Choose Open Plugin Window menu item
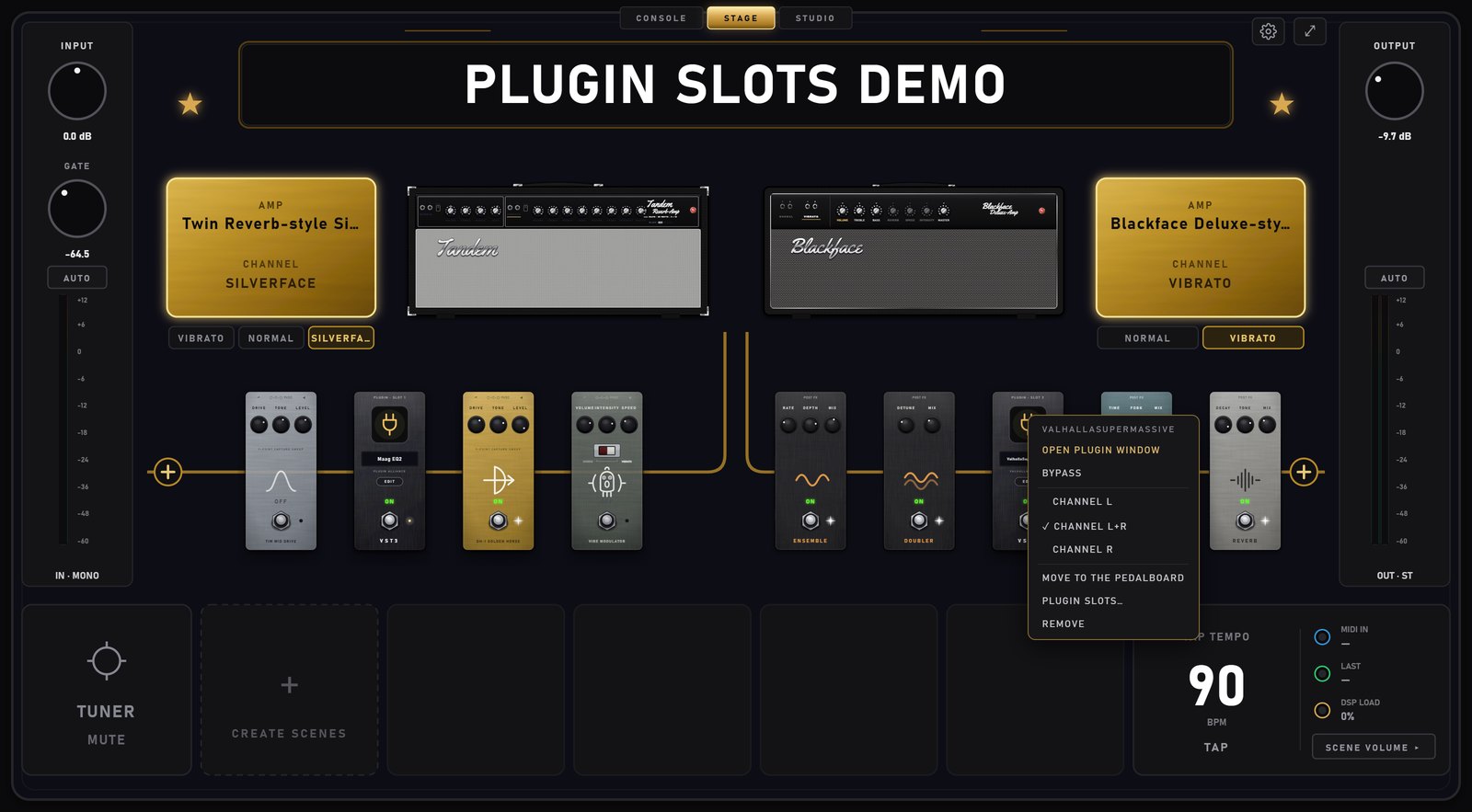Viewport: 1472px width, 812px height. [1113, 450]
